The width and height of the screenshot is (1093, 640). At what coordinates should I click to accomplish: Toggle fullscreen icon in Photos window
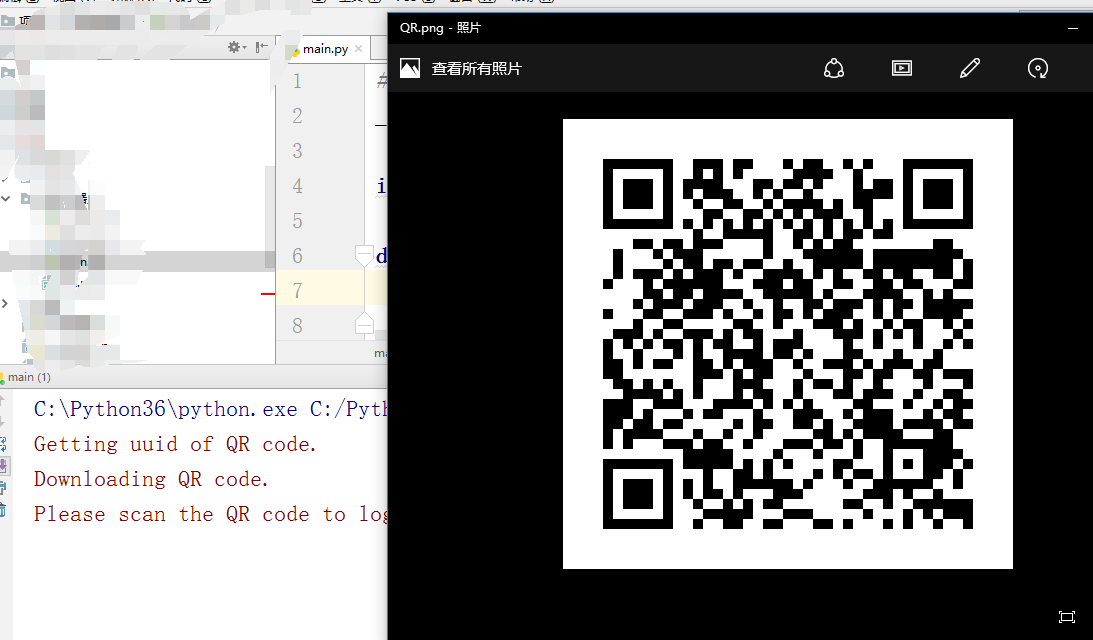point(1067,616)
